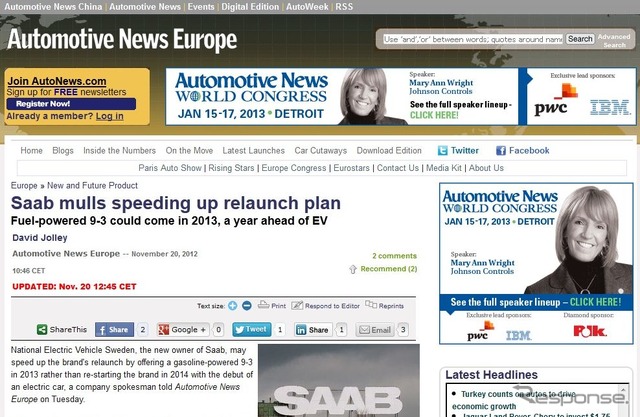Open Events in the top bar
The image size is (640, 417).
point(201,7)
